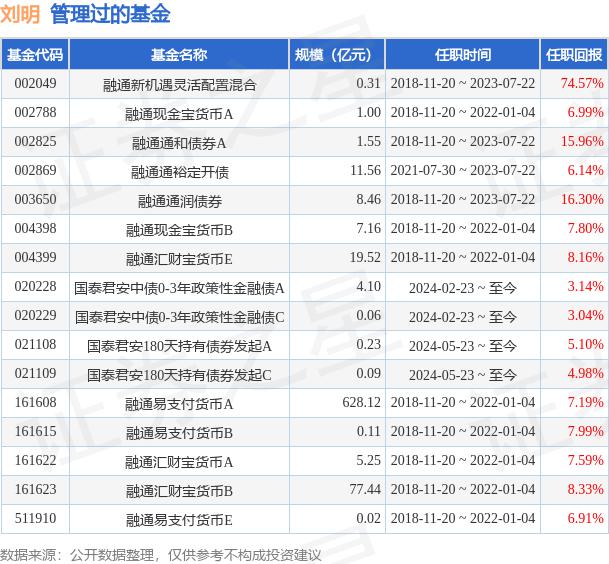The width and height of the screenshot is (609, 564).
Task: Click the 任职时间 column header
Action: (x=463, y=54)
